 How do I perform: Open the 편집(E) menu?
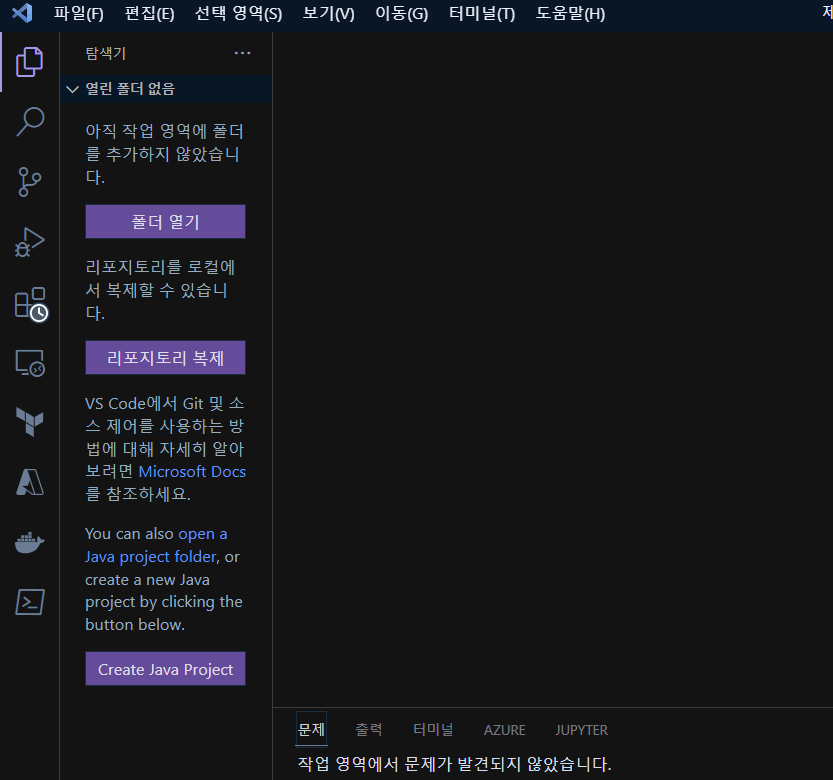pyautogui.click(x=149, y=13)
